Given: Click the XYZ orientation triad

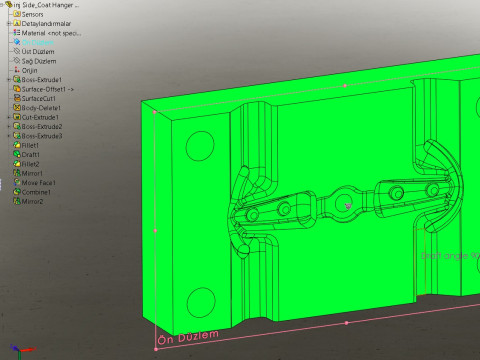Looking at the screenshot, I should 22,351.
